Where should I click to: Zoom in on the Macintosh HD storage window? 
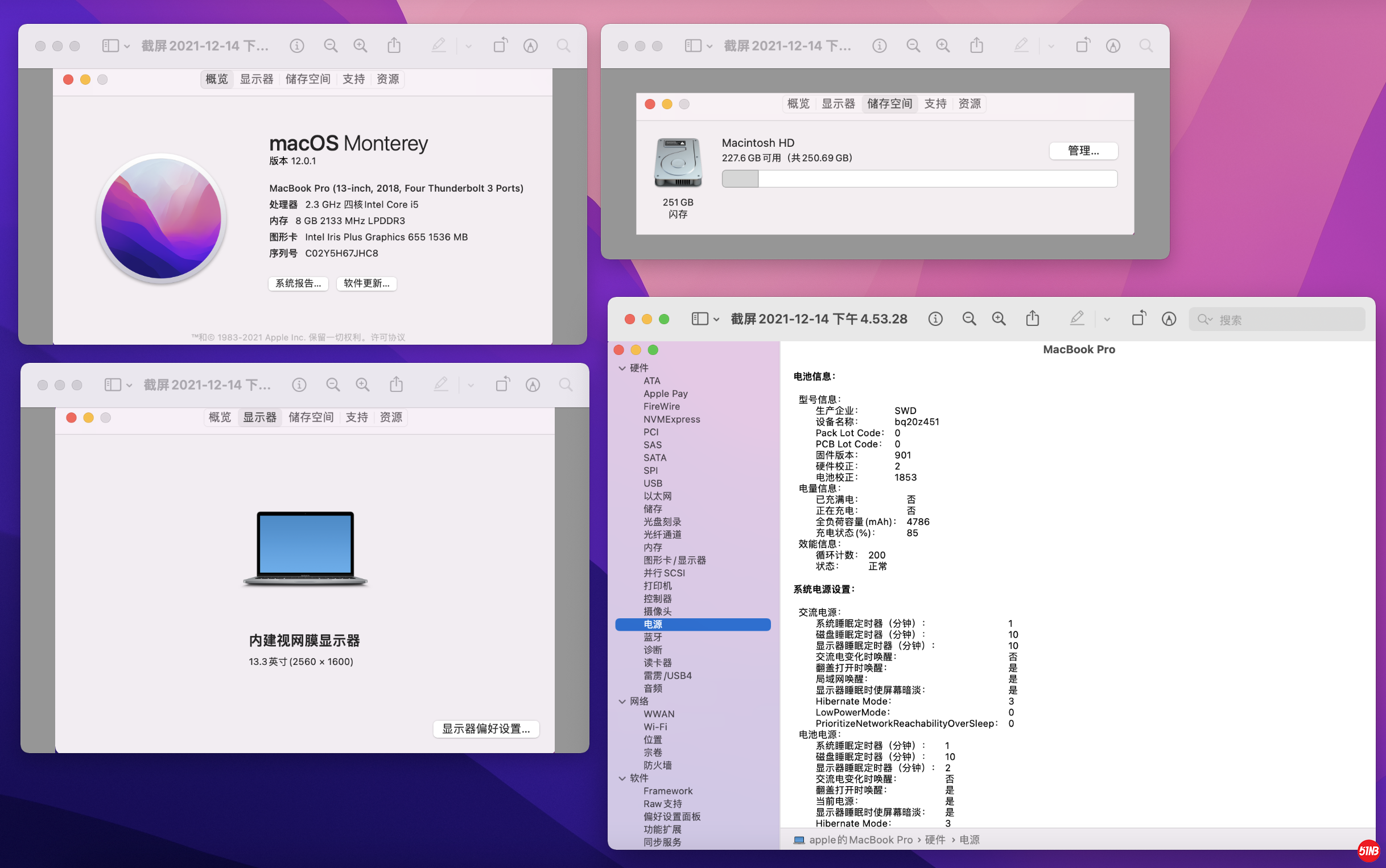click(943, 46)
